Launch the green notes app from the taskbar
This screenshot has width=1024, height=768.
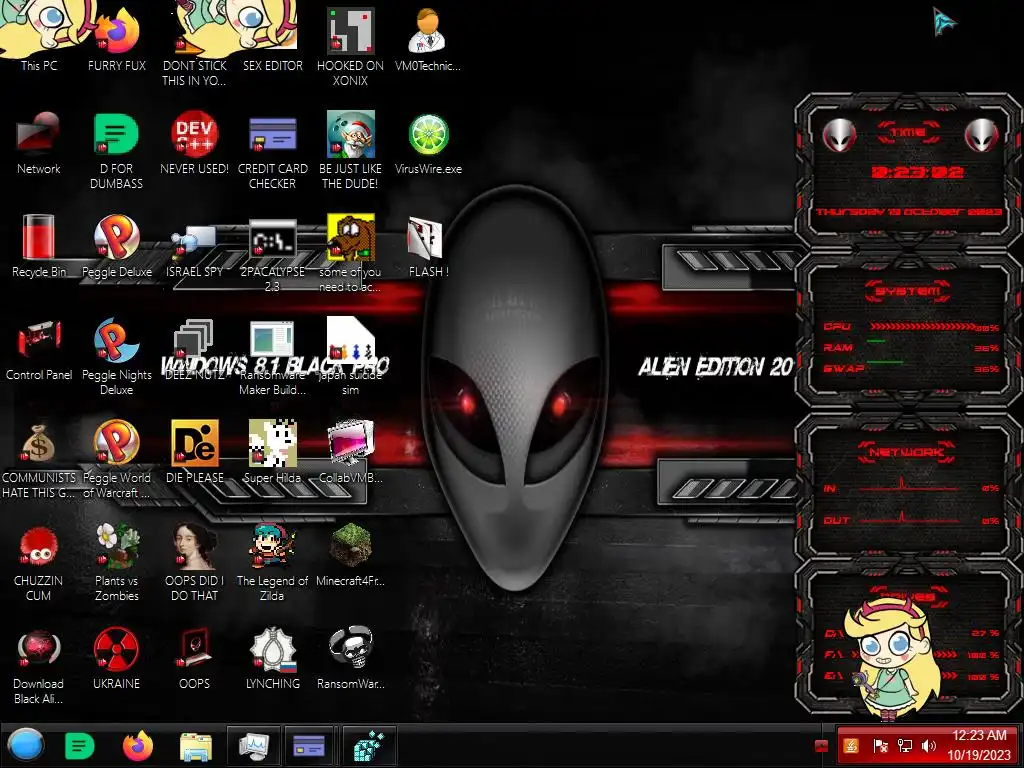pyautogui.click(x=80, y=746)
